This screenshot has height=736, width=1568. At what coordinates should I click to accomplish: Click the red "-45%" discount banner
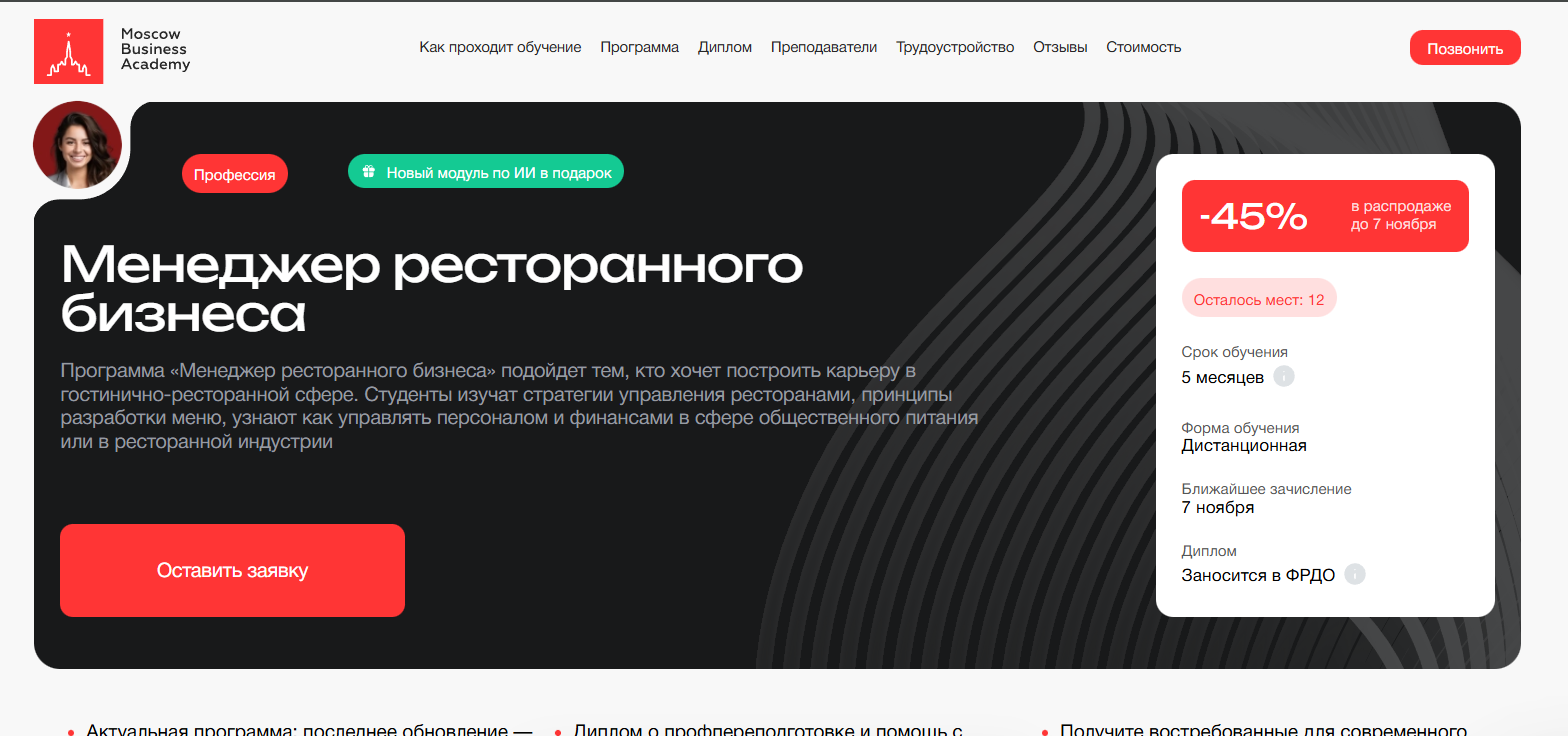(x=1325, y=216)
